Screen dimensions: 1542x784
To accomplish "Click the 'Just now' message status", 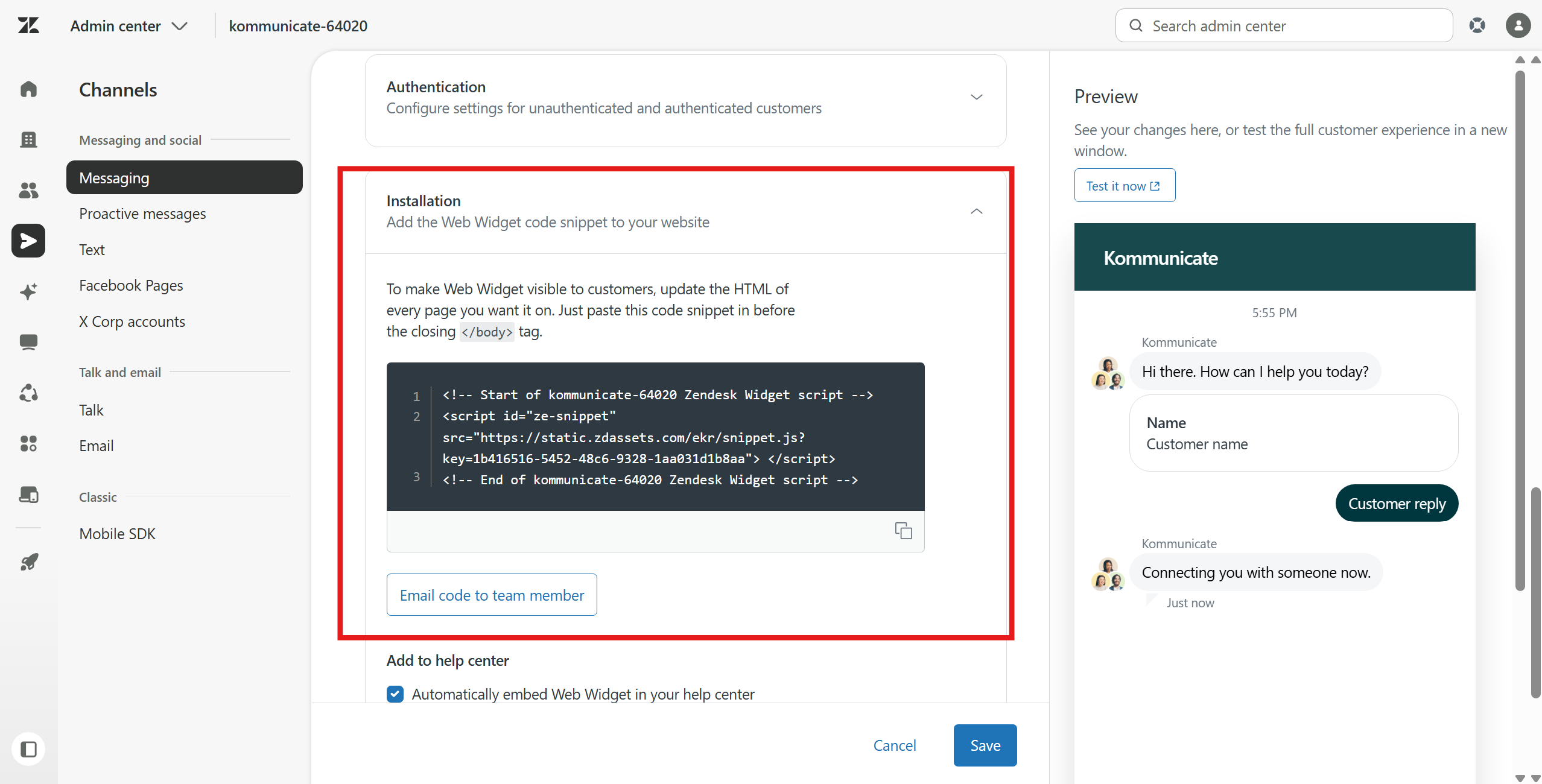I will [x=1190, y=602].
